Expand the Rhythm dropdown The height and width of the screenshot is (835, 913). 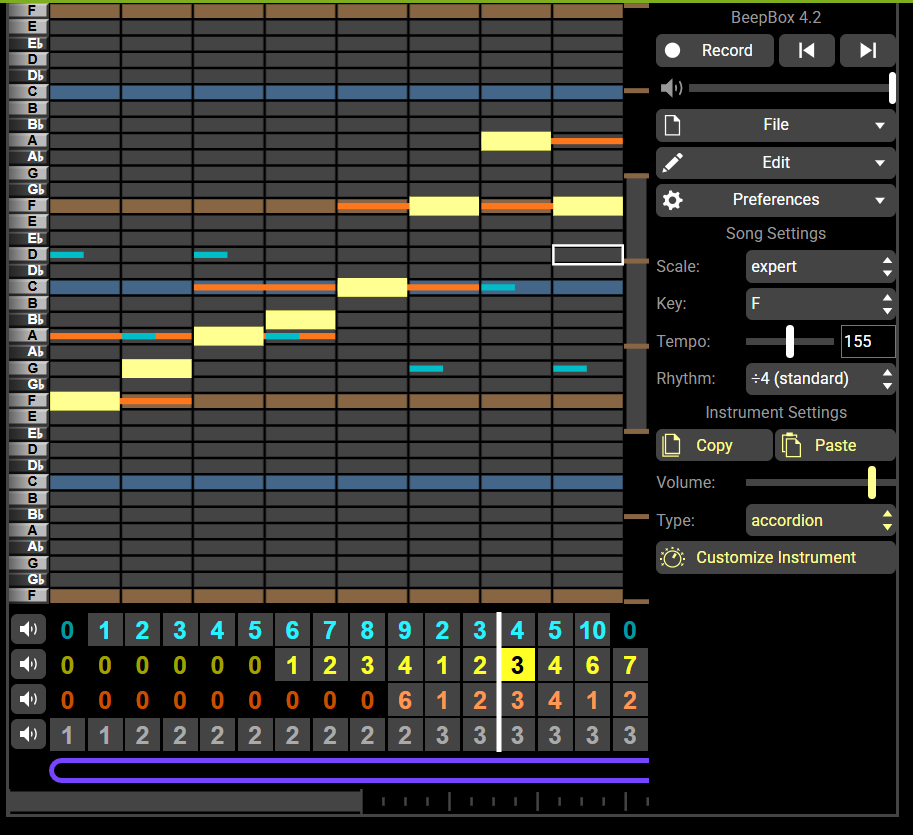820,379
